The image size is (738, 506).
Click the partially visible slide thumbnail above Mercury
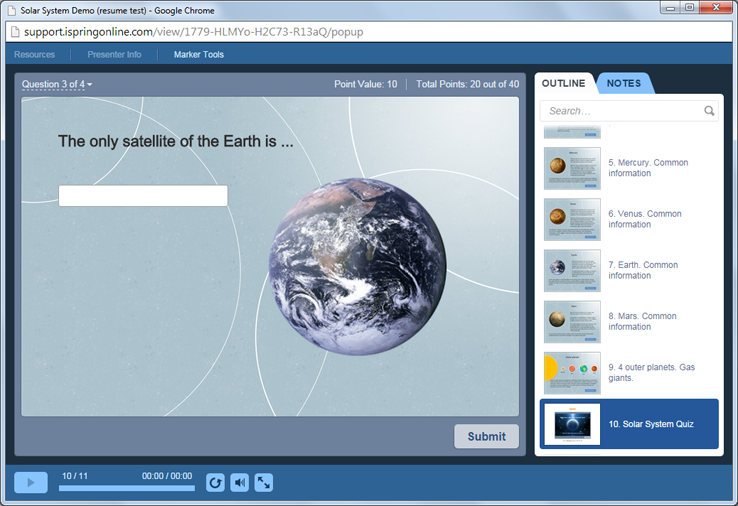pyautogui.click(x=572, y=132)
